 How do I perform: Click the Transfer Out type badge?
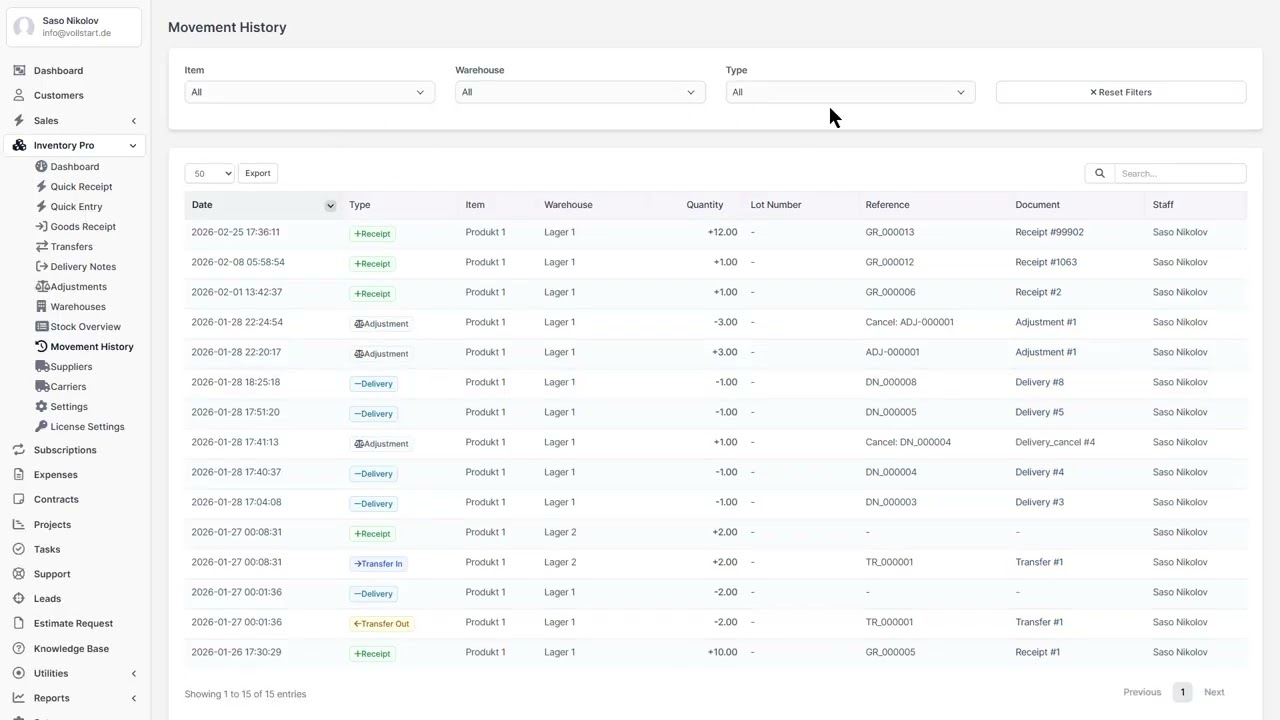coord(381,623)
